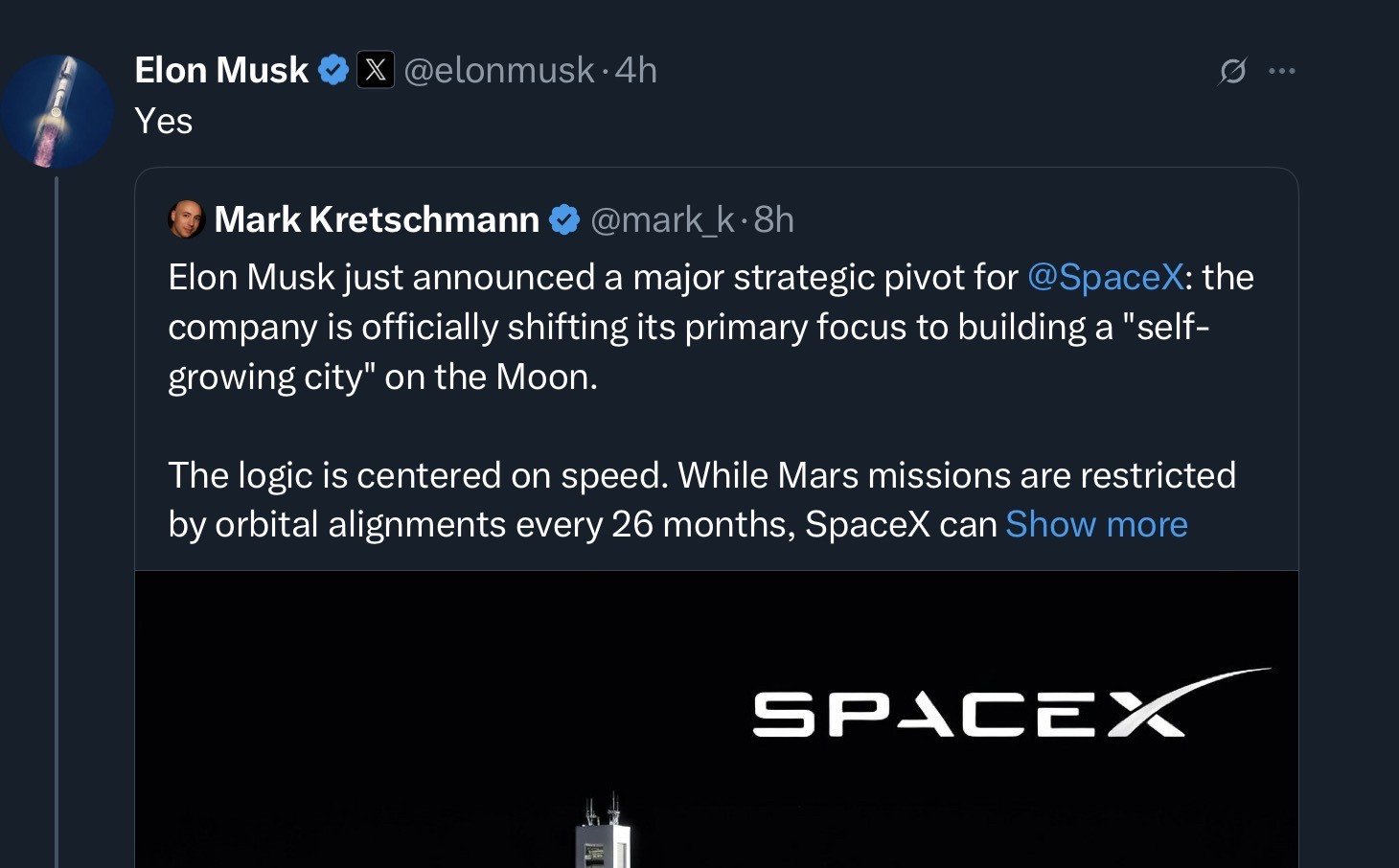Click the Grok explain-post icon
Viewport: 1399px width, 868px height.
click(1232, 71)
